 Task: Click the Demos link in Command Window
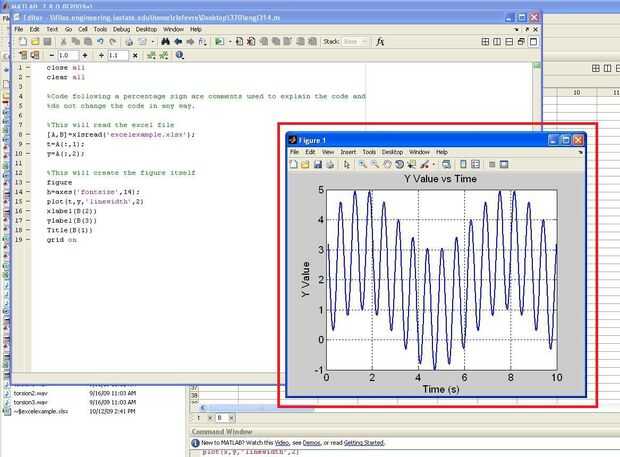pos(312,443)
